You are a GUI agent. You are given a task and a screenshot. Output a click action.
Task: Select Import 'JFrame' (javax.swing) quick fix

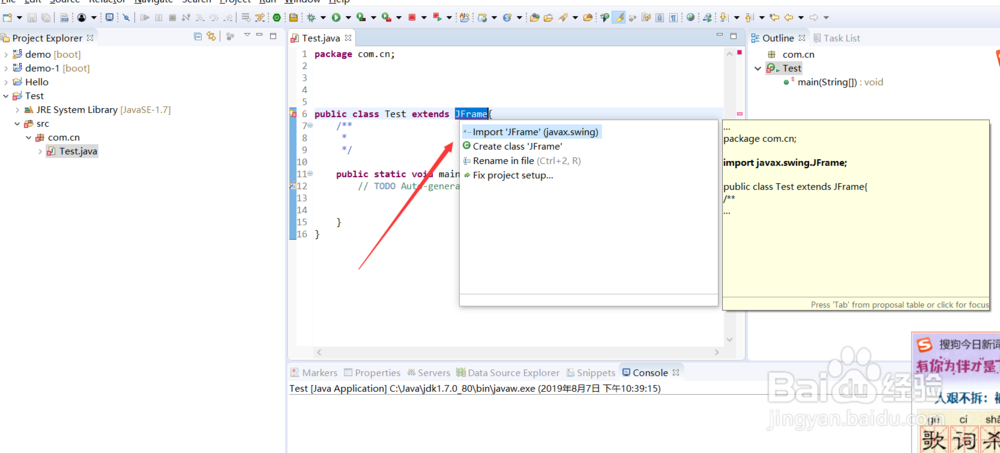531,132
